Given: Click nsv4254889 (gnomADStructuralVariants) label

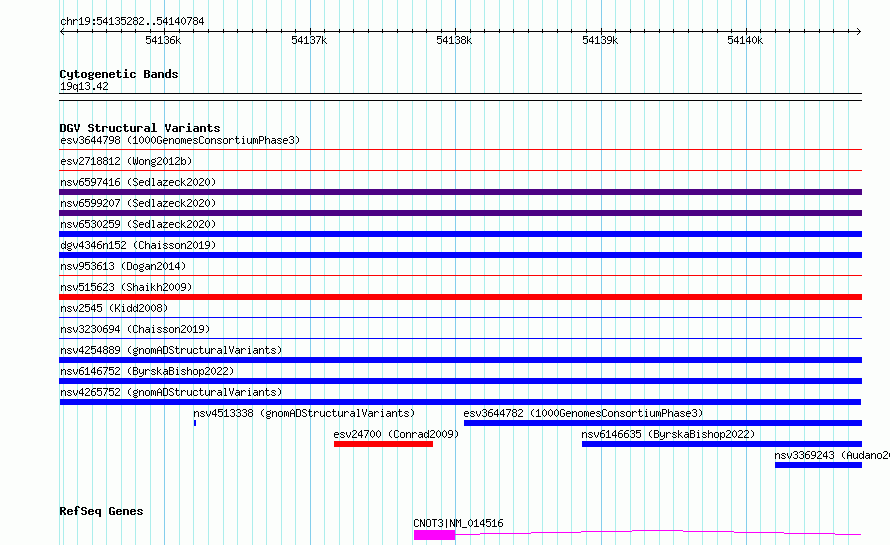Looking at the screenshot, I should [171, 350].
